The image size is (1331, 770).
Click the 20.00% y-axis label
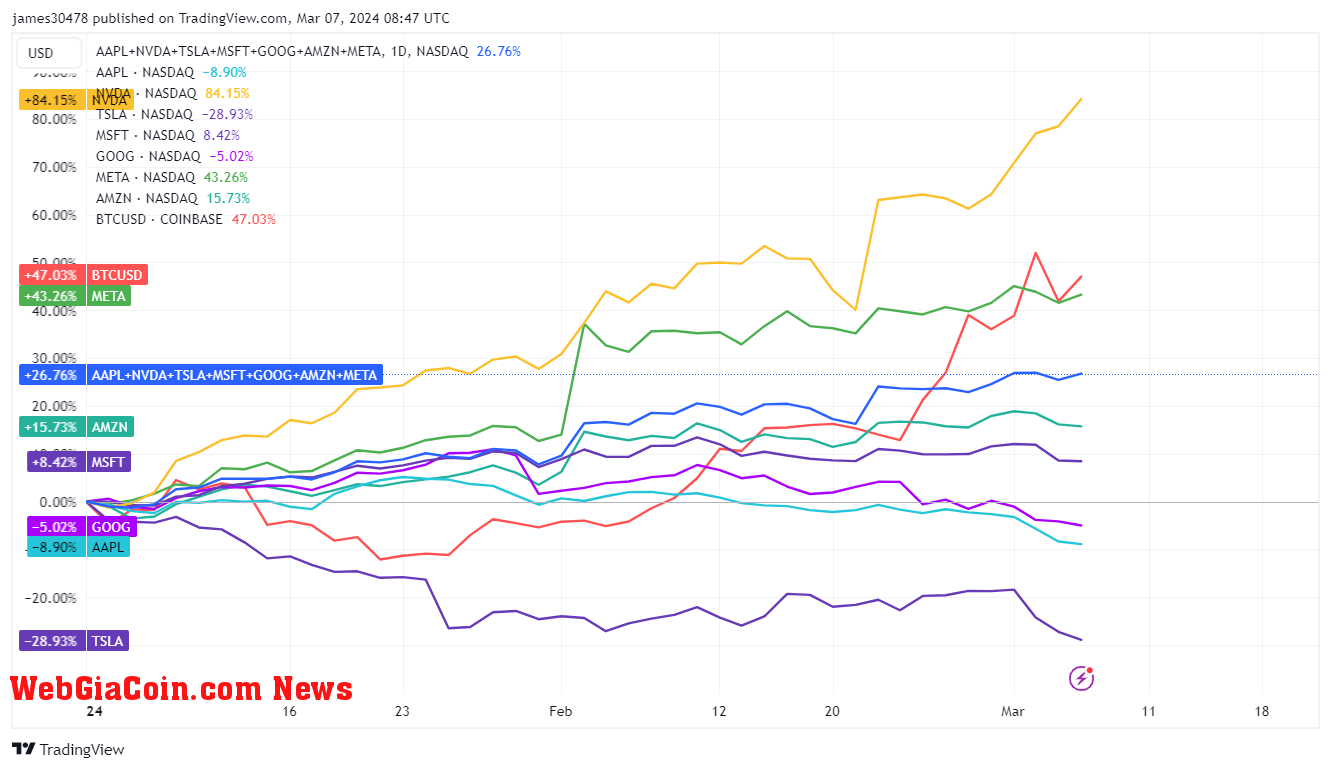[x=54, y=406]
